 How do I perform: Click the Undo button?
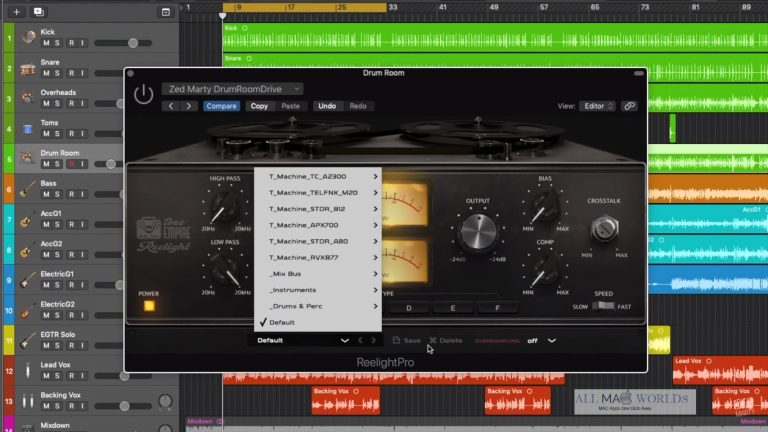(x=327, y=106)
